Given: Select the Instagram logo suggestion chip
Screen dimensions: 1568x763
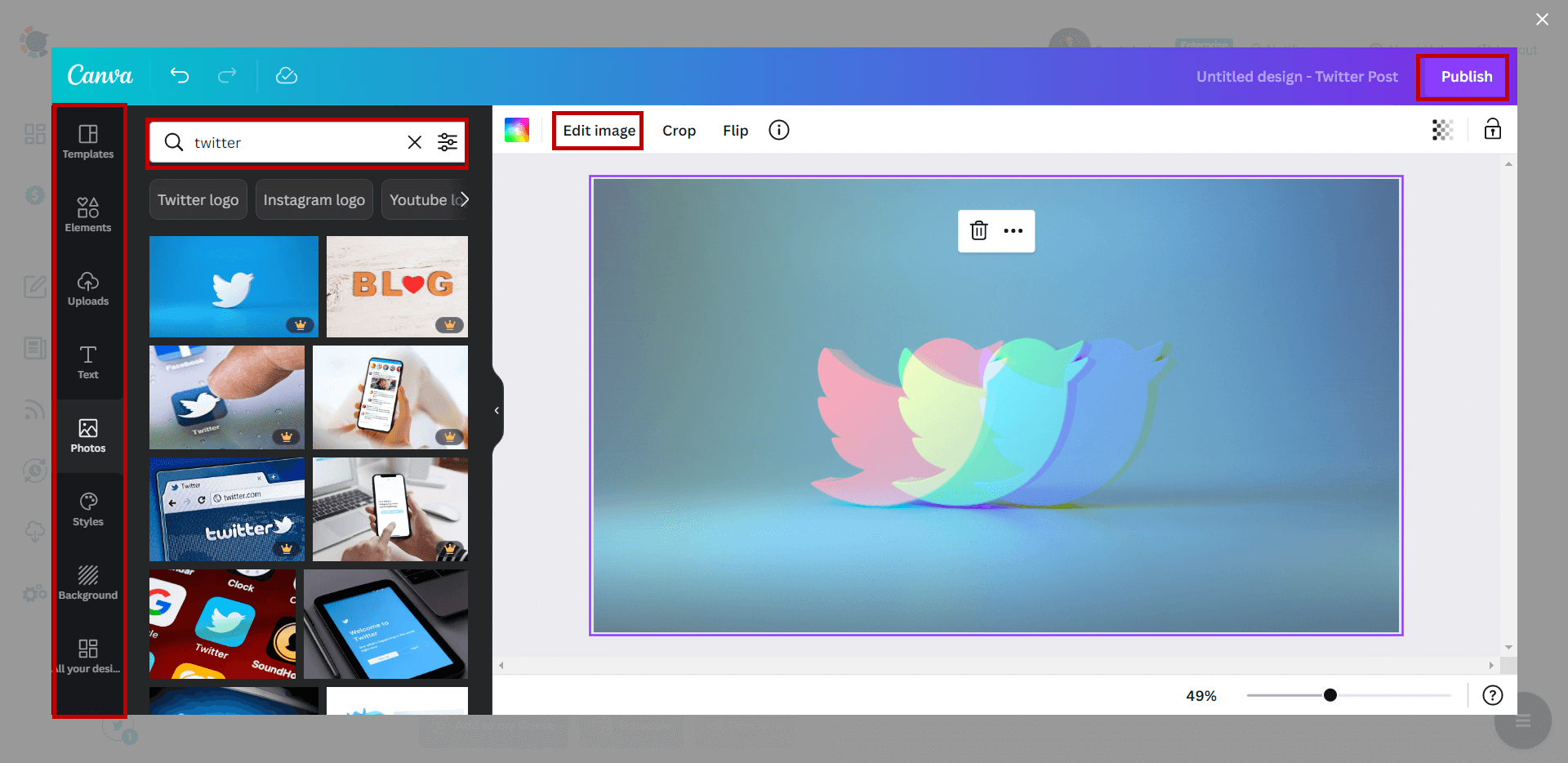Looking at the screenshot, I should coord(314,199).
